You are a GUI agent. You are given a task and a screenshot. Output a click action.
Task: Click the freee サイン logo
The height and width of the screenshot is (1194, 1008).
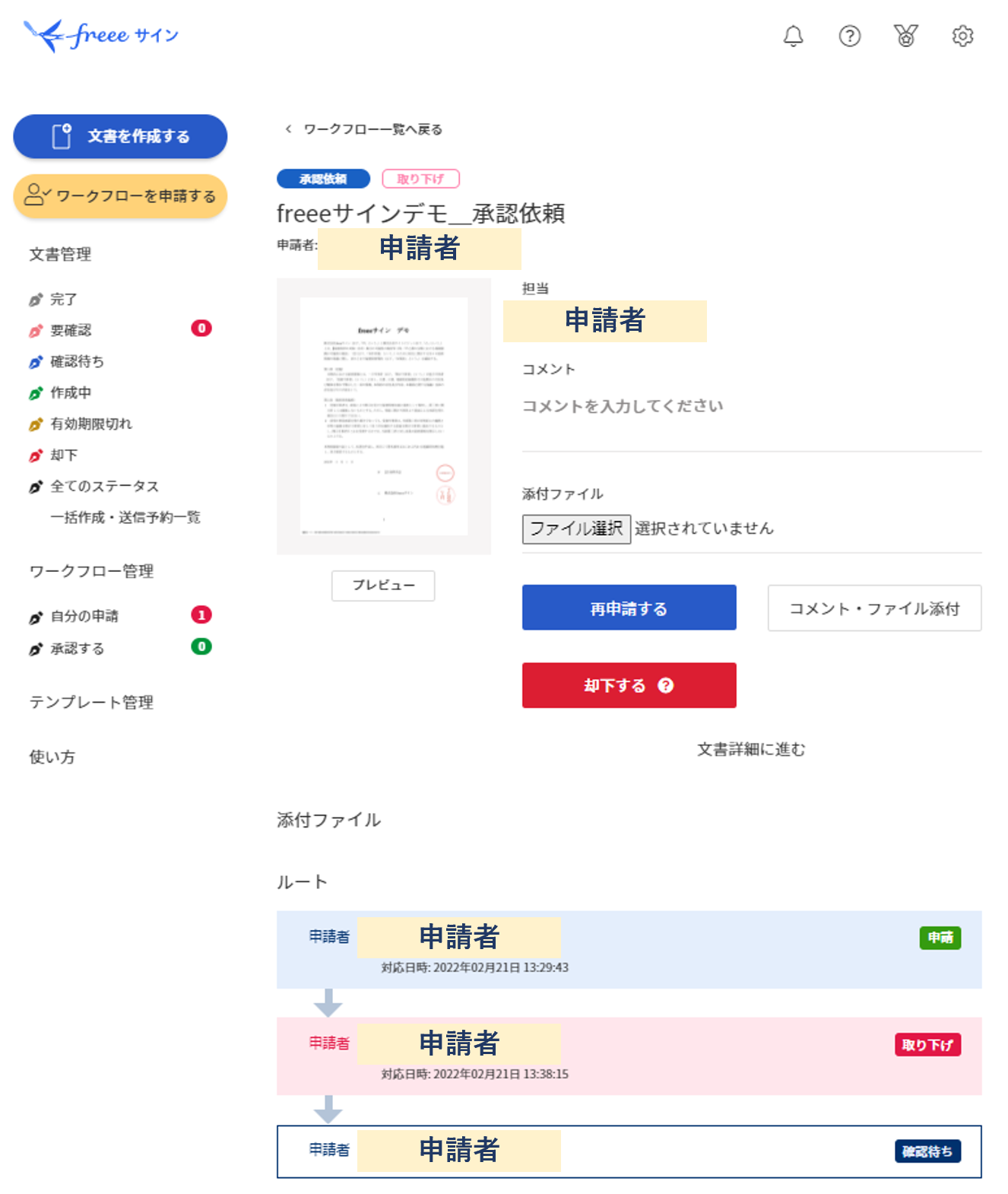(101, 36)
